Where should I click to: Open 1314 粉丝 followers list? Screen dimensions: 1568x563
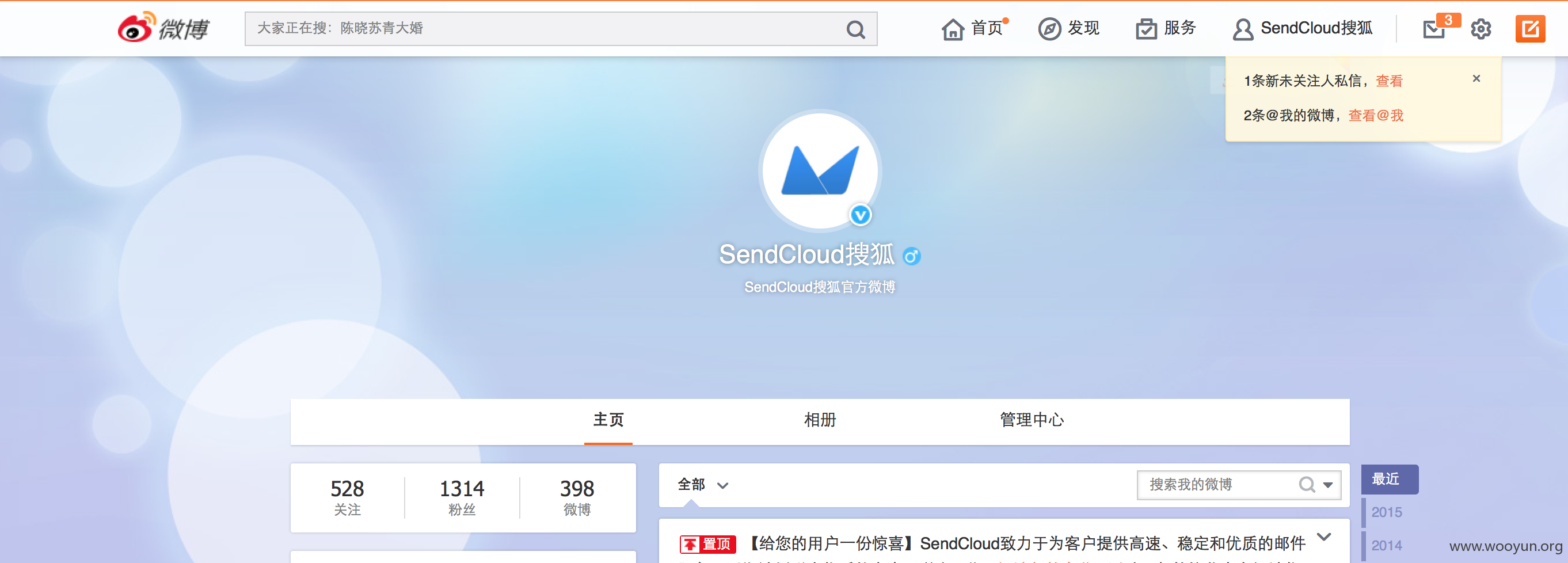(x=462, y=497)
